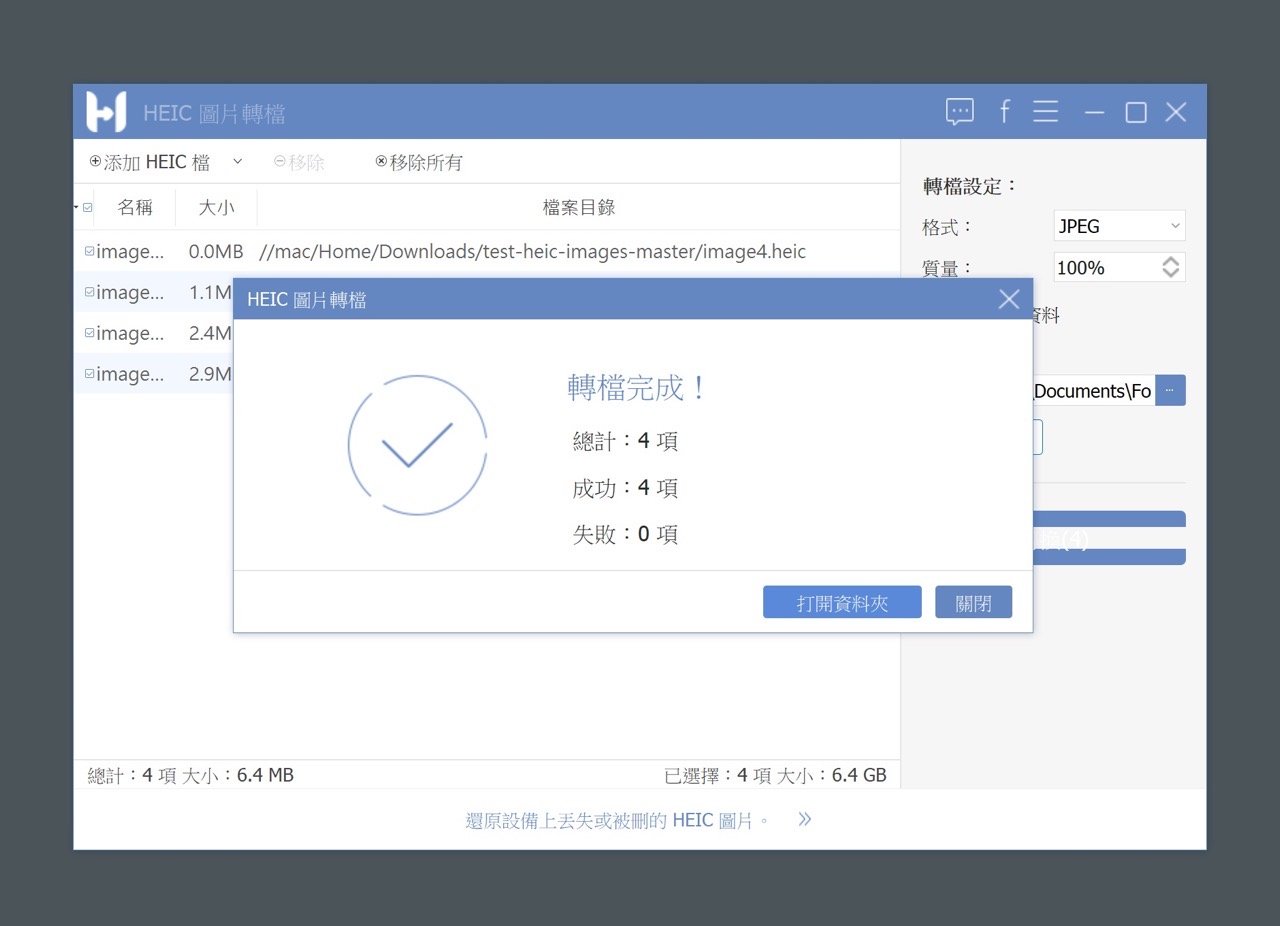Expand the Add HEIC dropdown arrow
Viewport: 1280px width, 926px height.
pyautogui.click(x=237, y=161)
